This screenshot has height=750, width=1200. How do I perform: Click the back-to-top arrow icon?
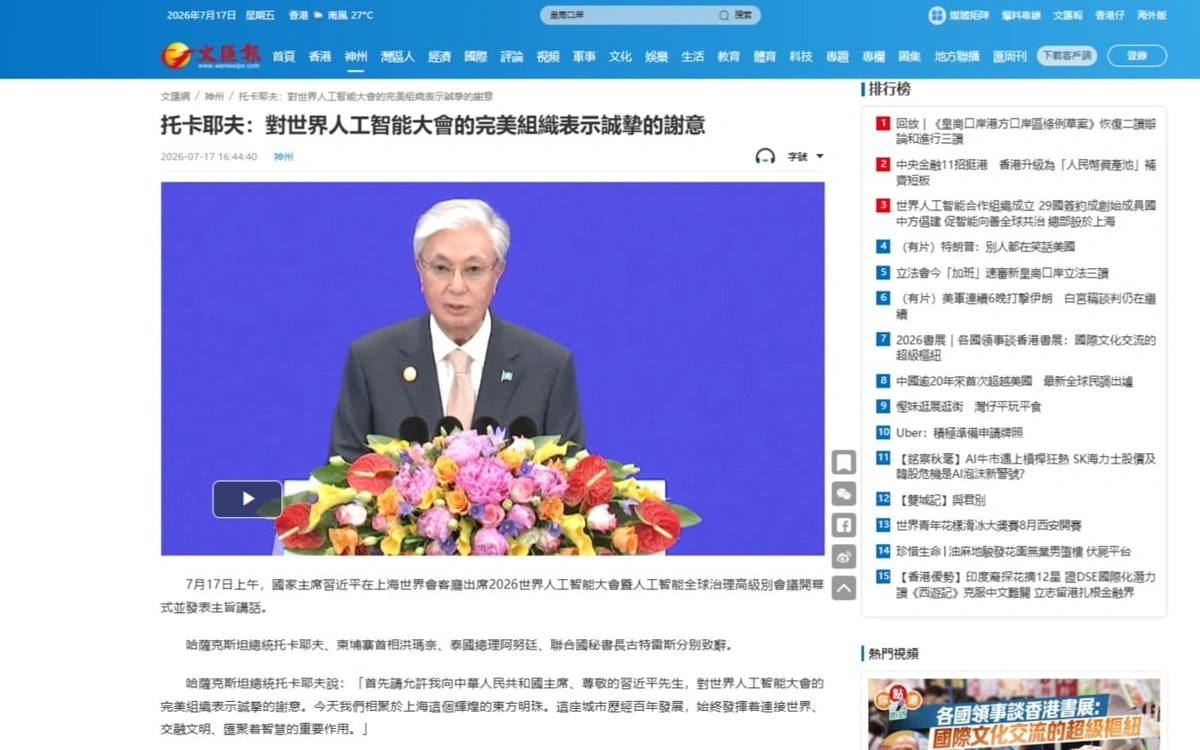coord(844,588)
